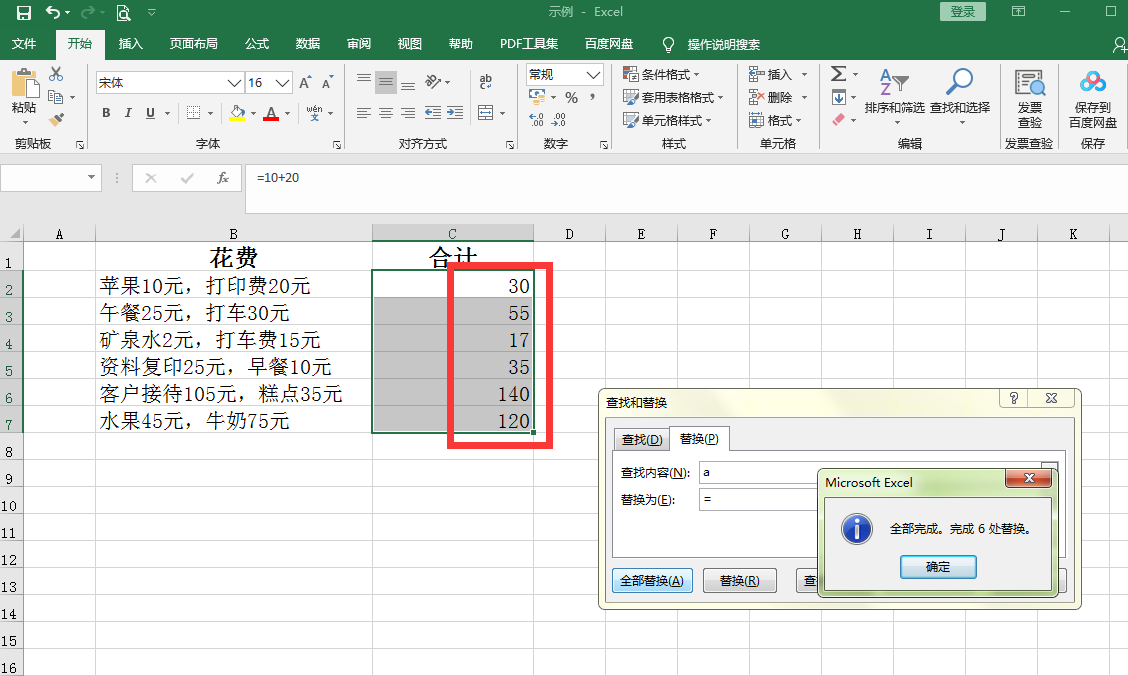This screenshot has width=1128, height=676.
Task: Click the Clear eraser icon
Action: (839, 119)
